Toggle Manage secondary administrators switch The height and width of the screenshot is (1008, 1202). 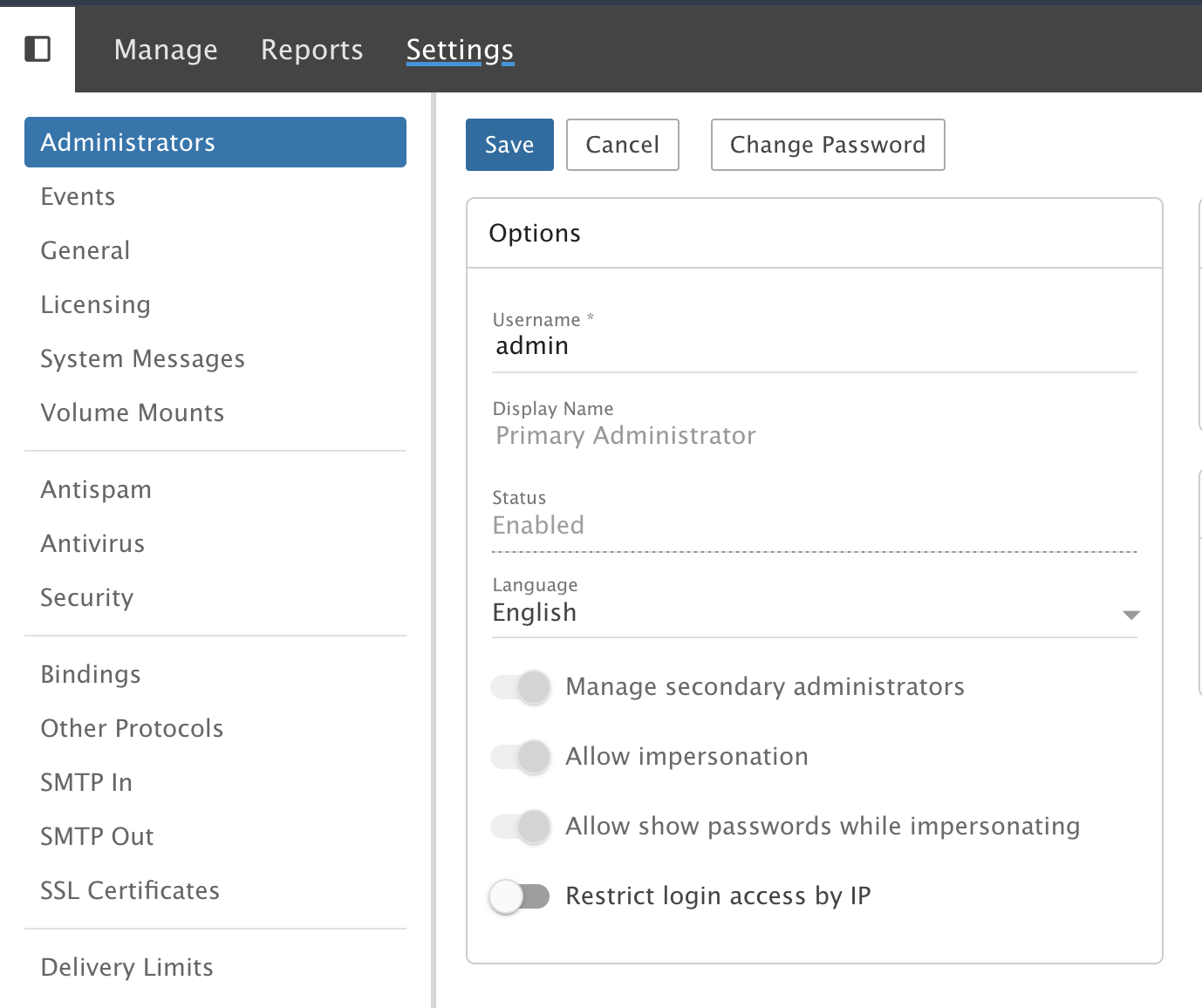point(521,687)
